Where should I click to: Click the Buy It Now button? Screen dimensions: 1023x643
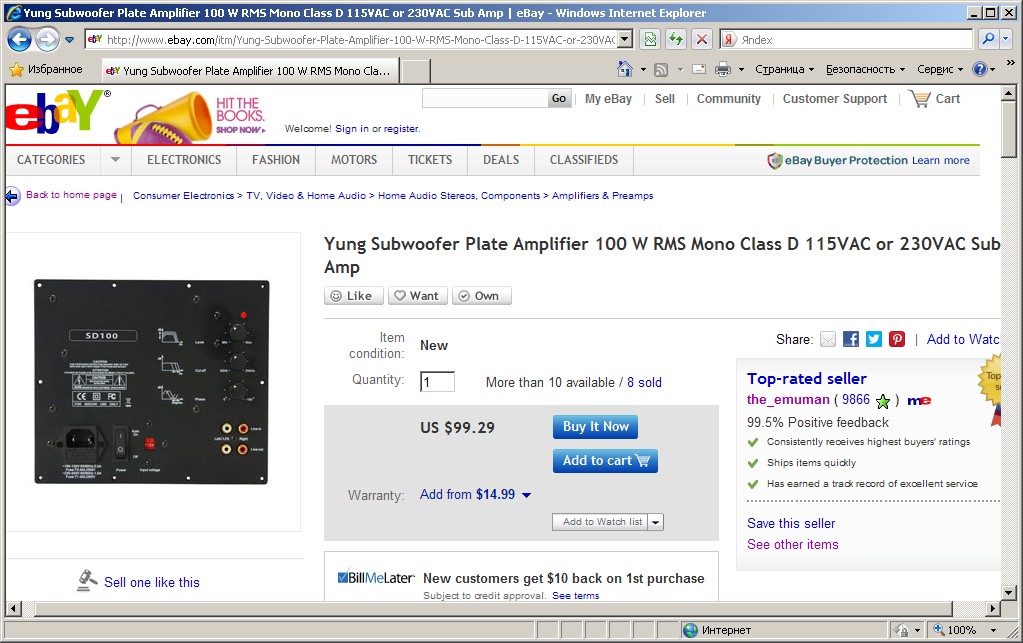click(596, 426)
